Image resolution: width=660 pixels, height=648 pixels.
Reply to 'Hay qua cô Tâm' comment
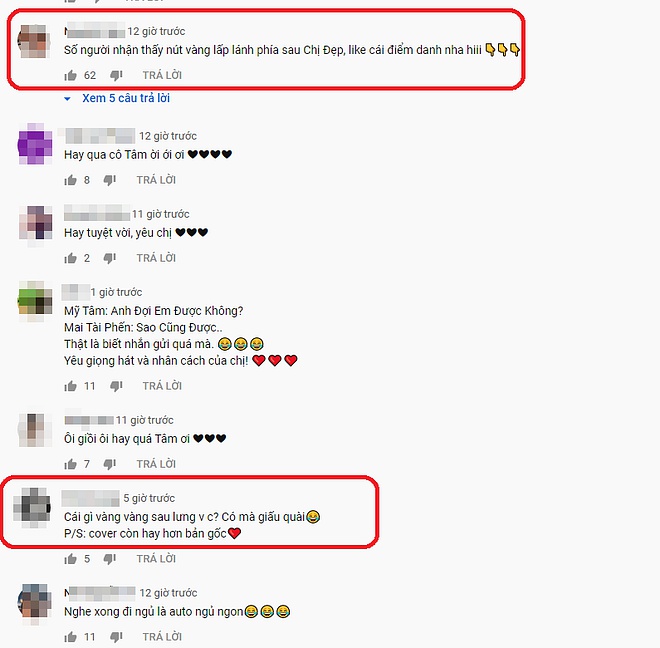coord(156,180)
